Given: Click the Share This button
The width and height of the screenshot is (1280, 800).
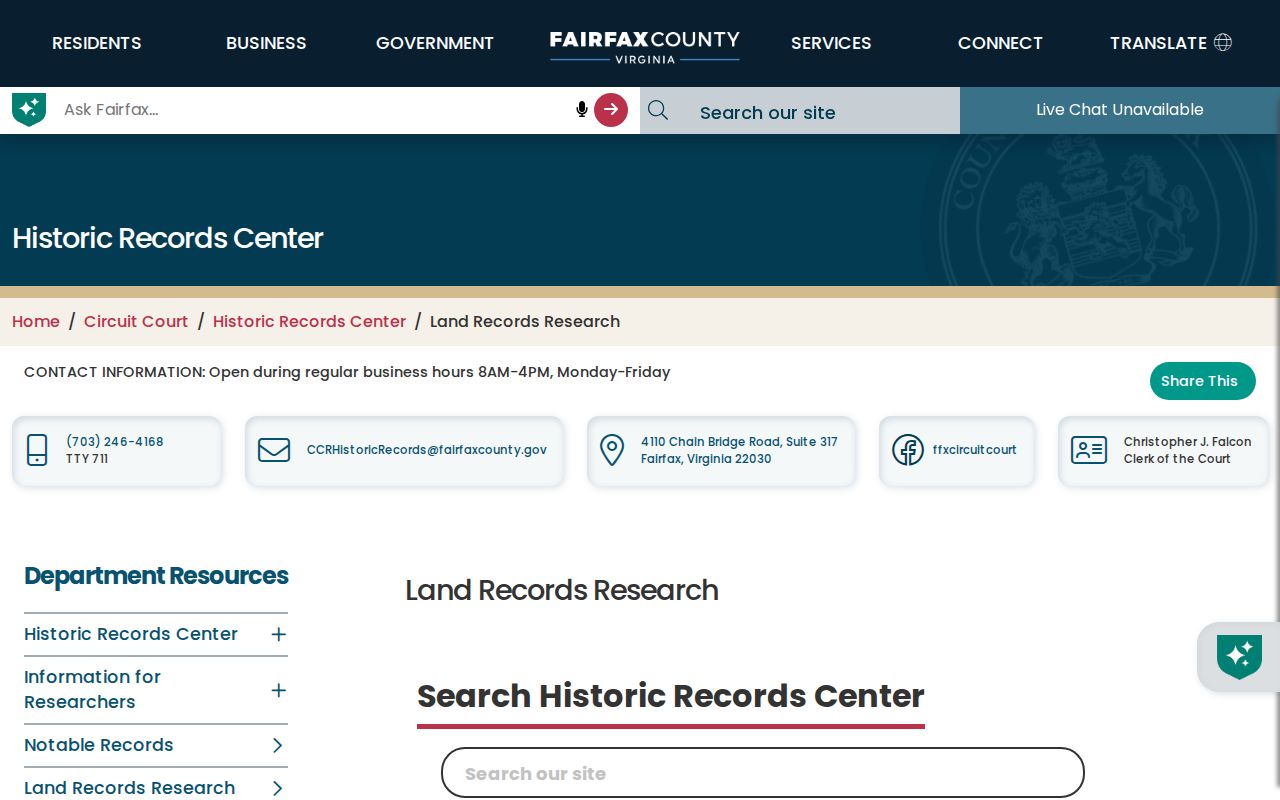Looking at the screenshot, I should tap(1202, 381).
